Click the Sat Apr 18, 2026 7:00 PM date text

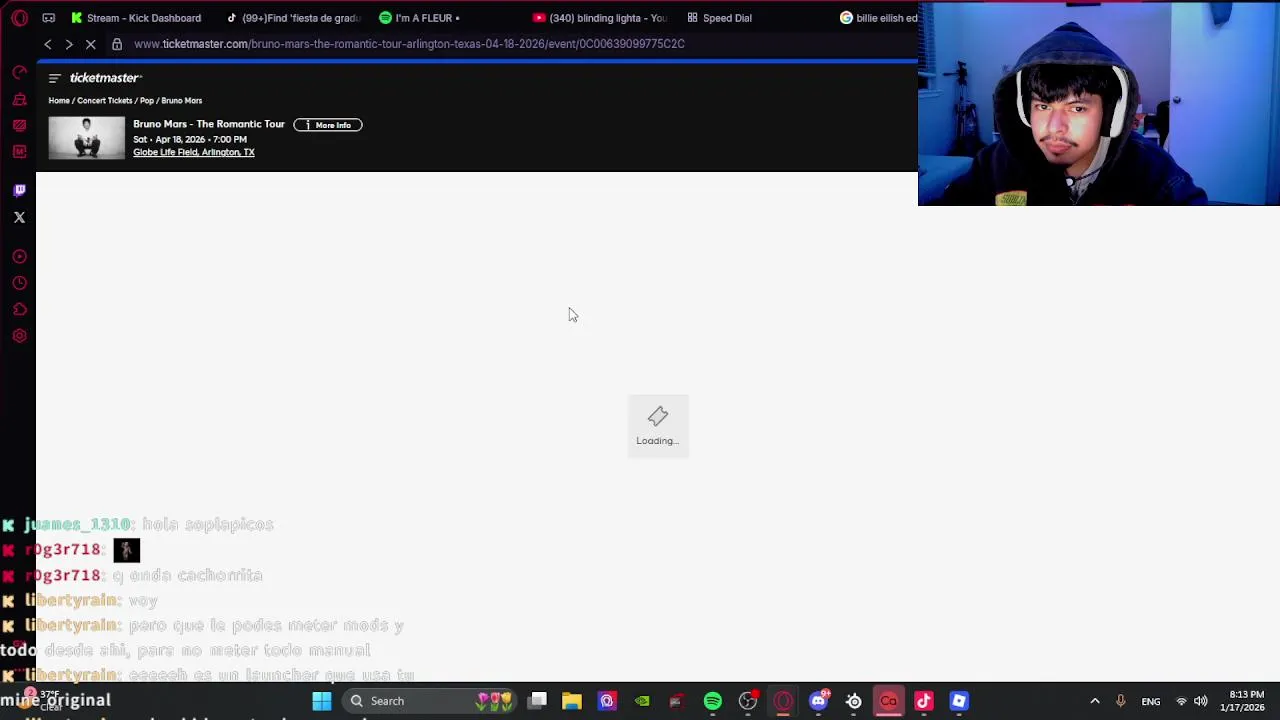pos(190,140)
